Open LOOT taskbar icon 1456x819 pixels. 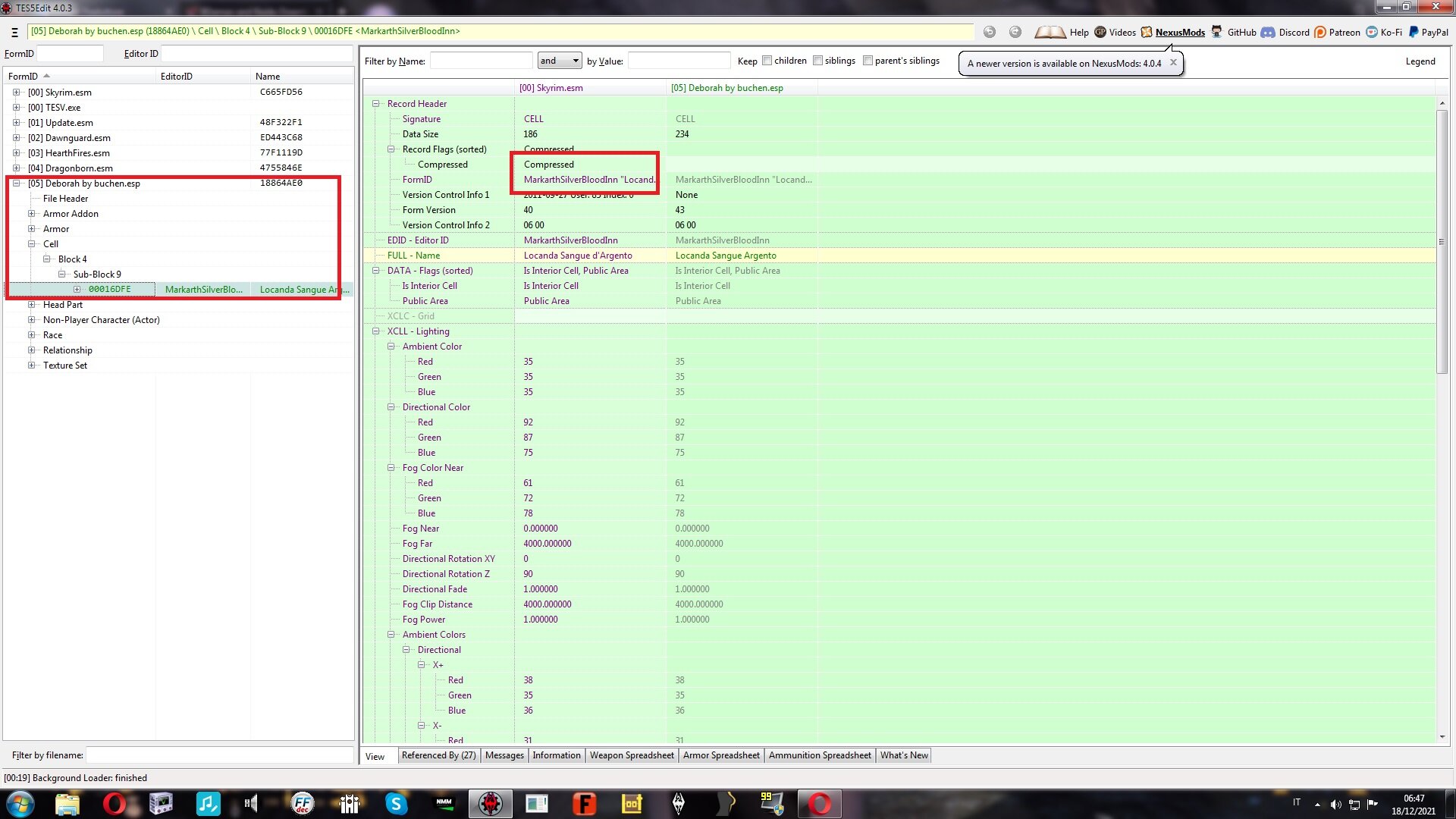click(632, 804)
